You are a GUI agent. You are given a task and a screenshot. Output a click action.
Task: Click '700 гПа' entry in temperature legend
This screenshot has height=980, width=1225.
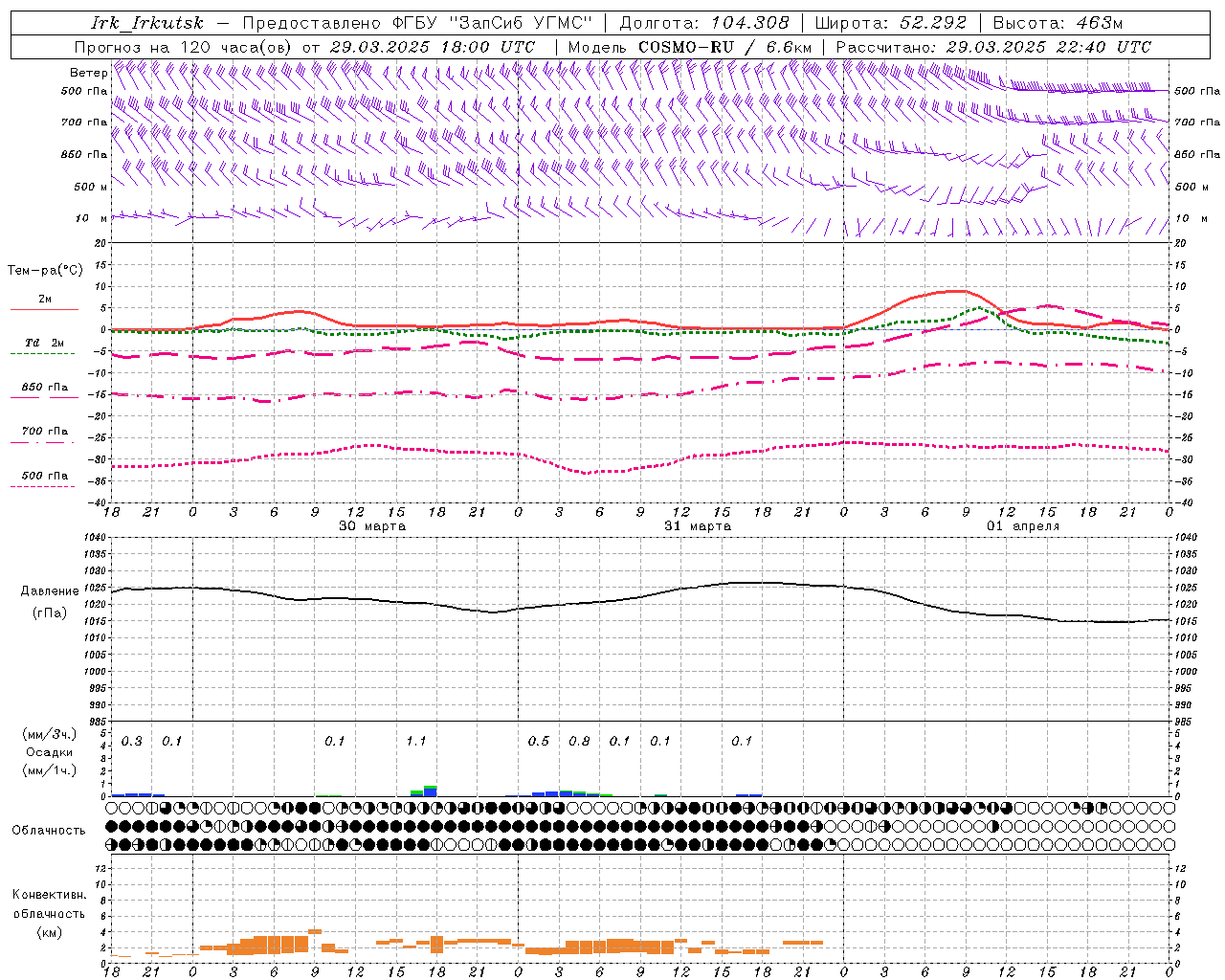45,432
